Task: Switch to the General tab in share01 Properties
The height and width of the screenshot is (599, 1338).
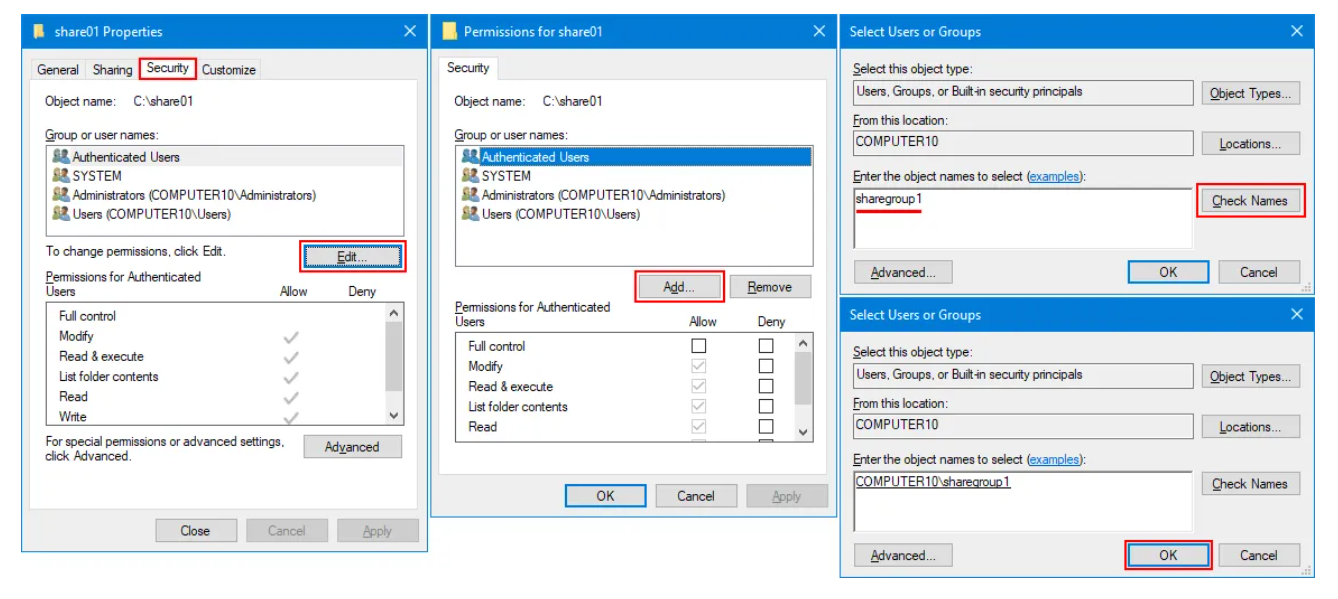Action: click(58, 70)
